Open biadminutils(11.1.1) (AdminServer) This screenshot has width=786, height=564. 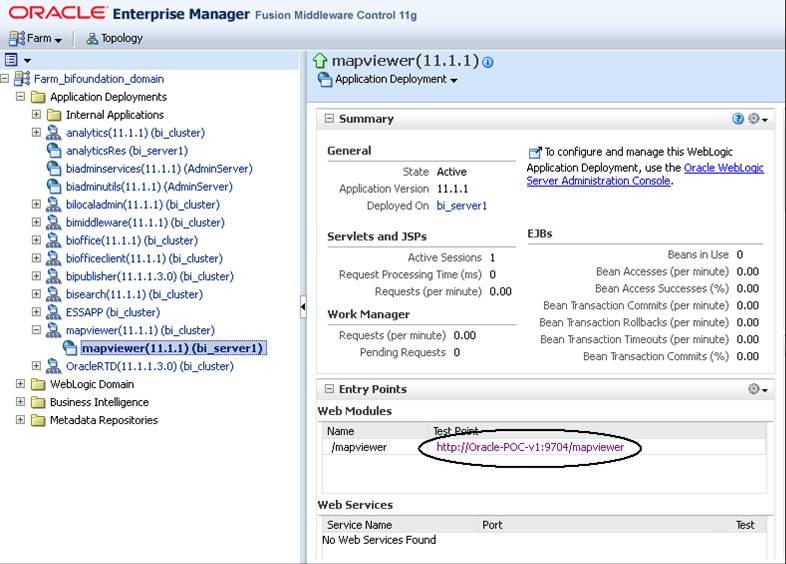coord(149,187)
